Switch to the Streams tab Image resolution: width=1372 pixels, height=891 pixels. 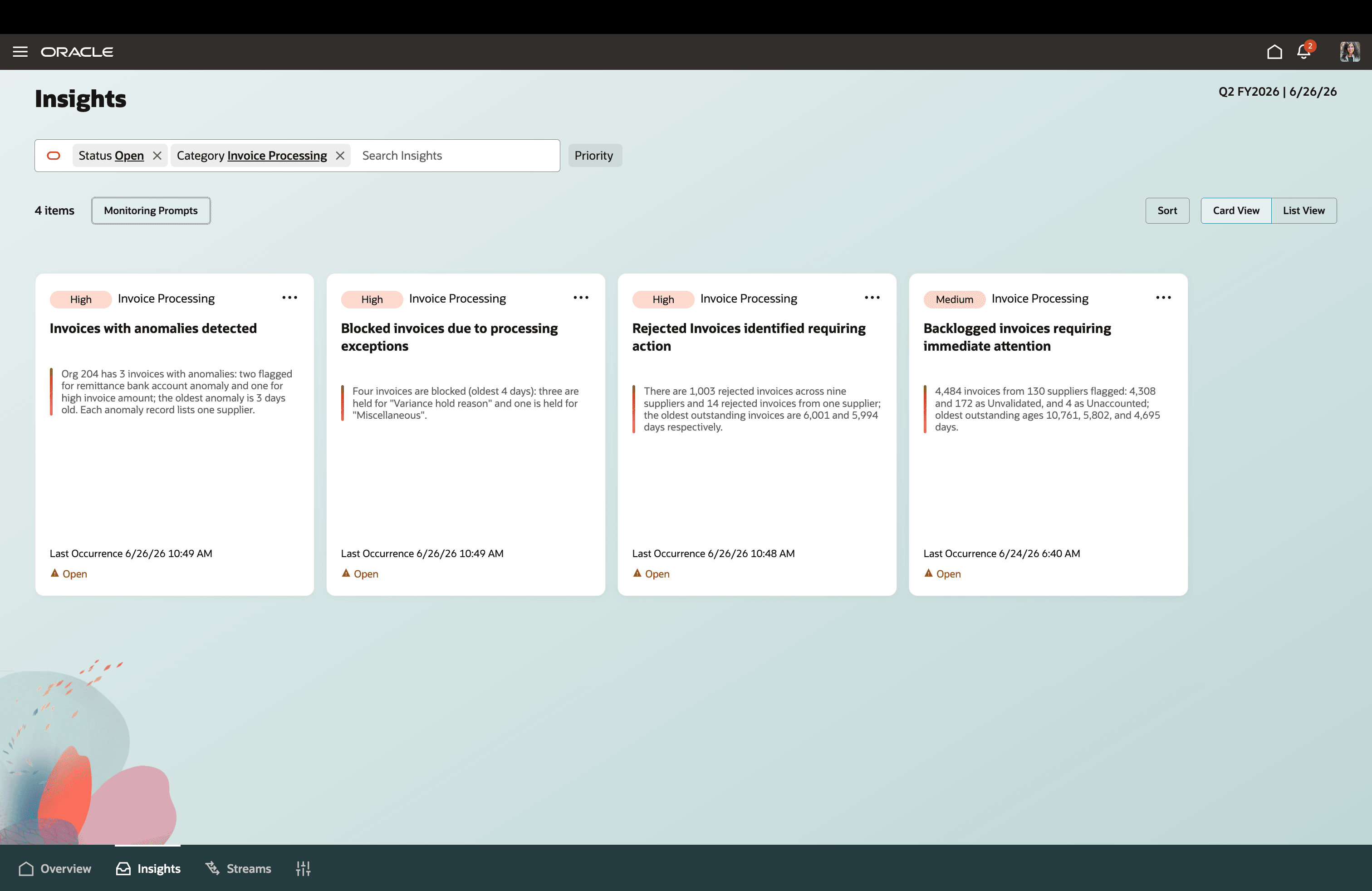point(238,868)
